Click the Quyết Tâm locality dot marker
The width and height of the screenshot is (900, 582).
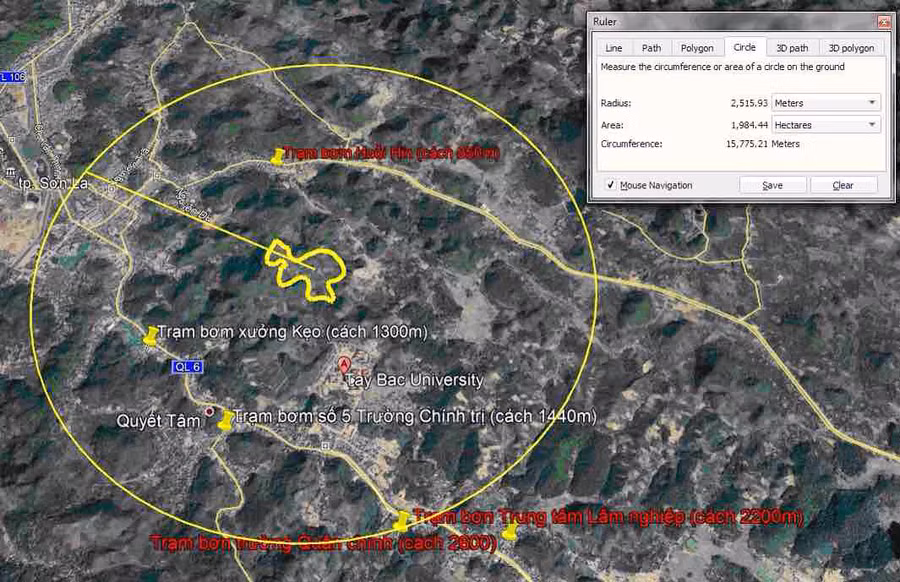209,411
